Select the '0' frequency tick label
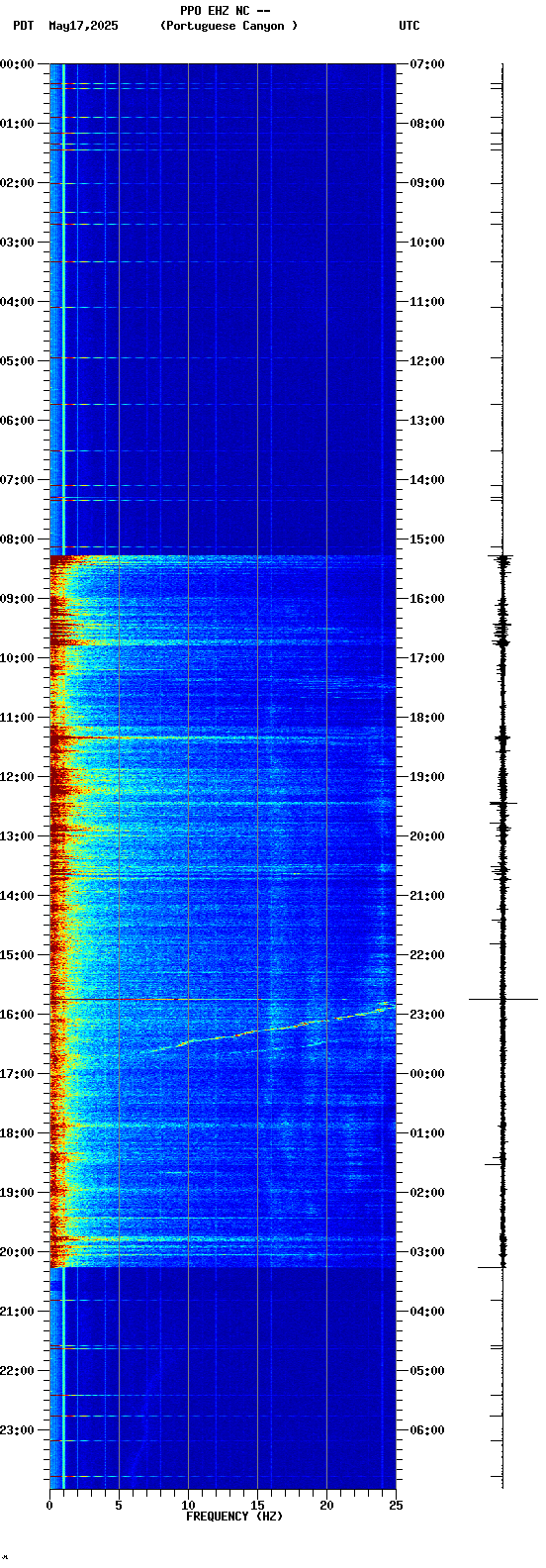The width and height of the screenshot is (546, 1568). tap(49, 1506)
